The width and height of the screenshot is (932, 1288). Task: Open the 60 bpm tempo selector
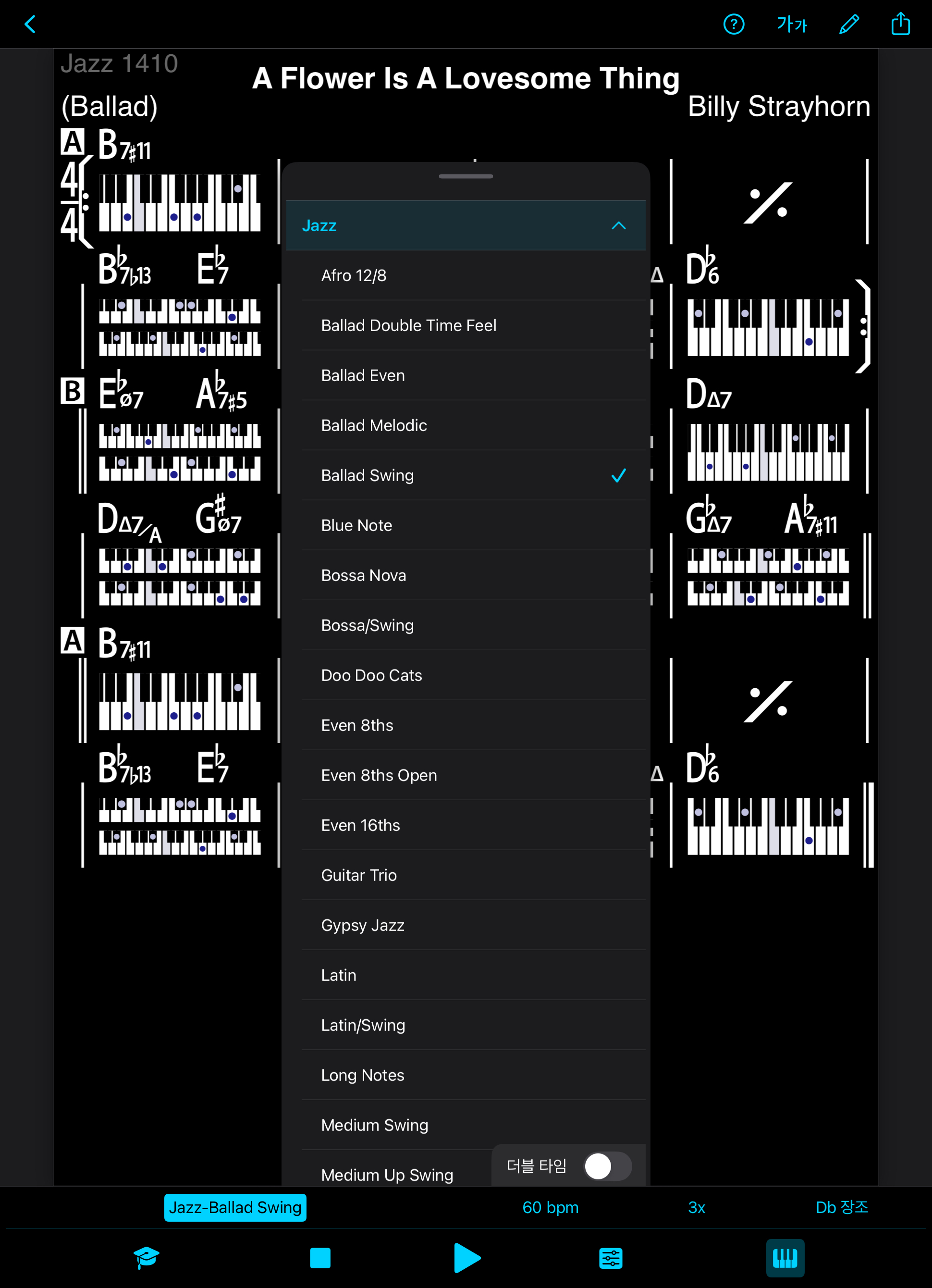pos(550,1207)
